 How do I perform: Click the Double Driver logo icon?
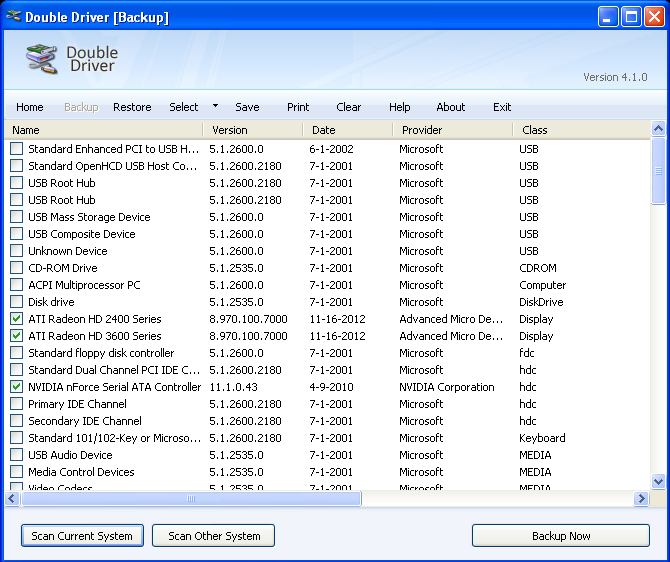pos(41,59)
